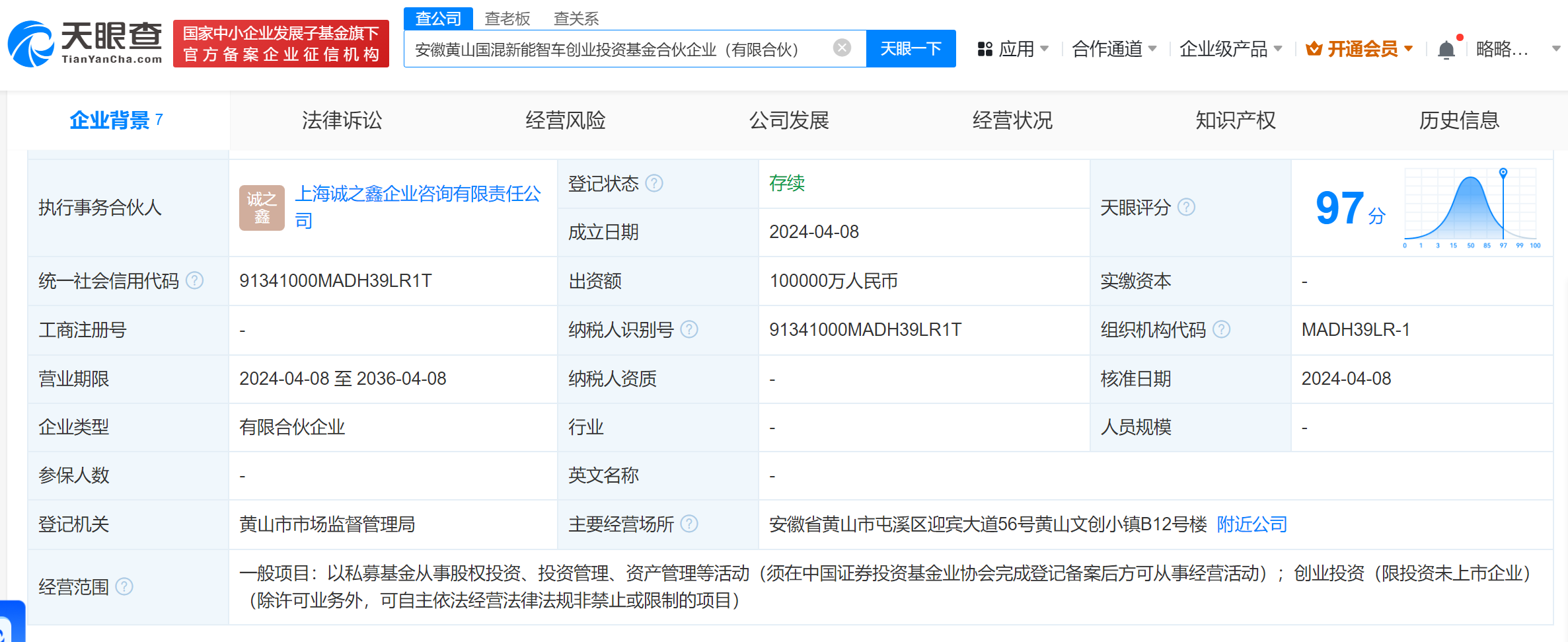Click help icon beside 经营范围
The image size is (1568, 642).
124,586
